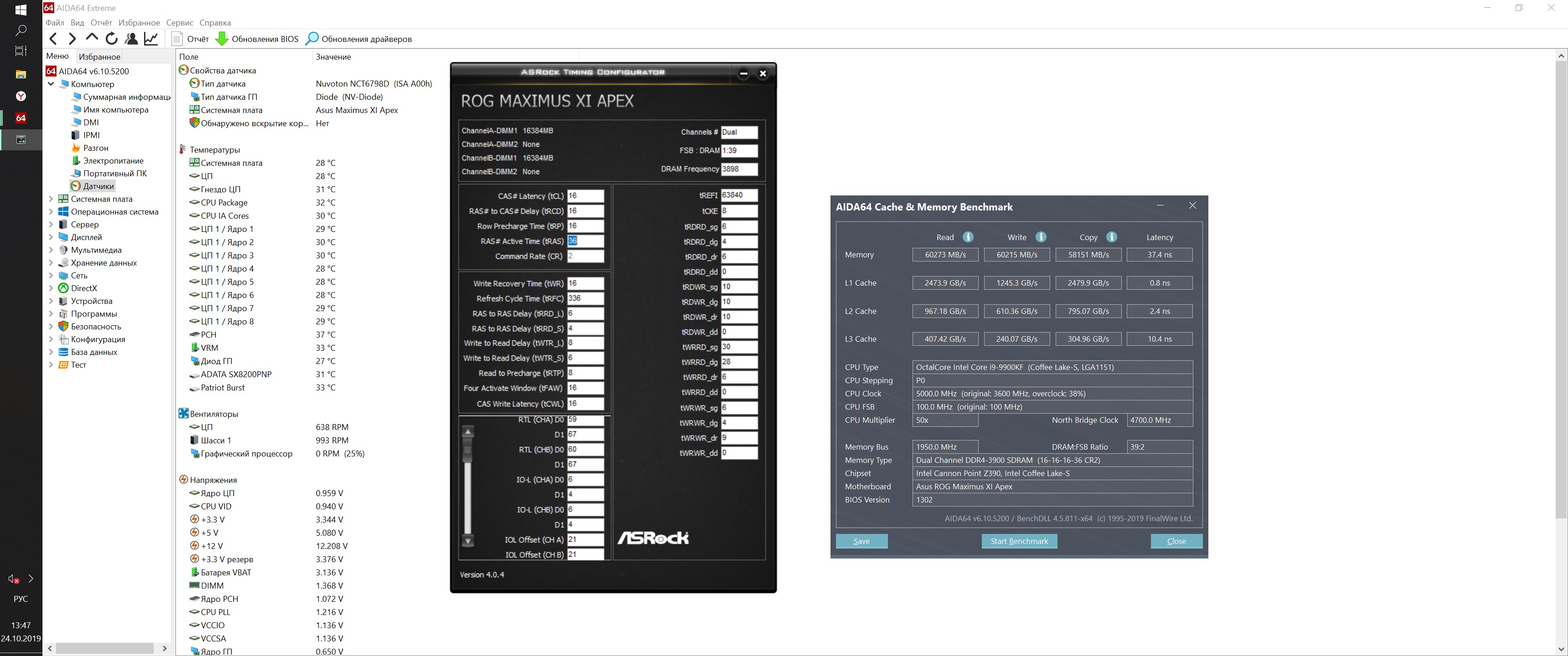Open the graph chart toolbar icon

coord(151,39)
